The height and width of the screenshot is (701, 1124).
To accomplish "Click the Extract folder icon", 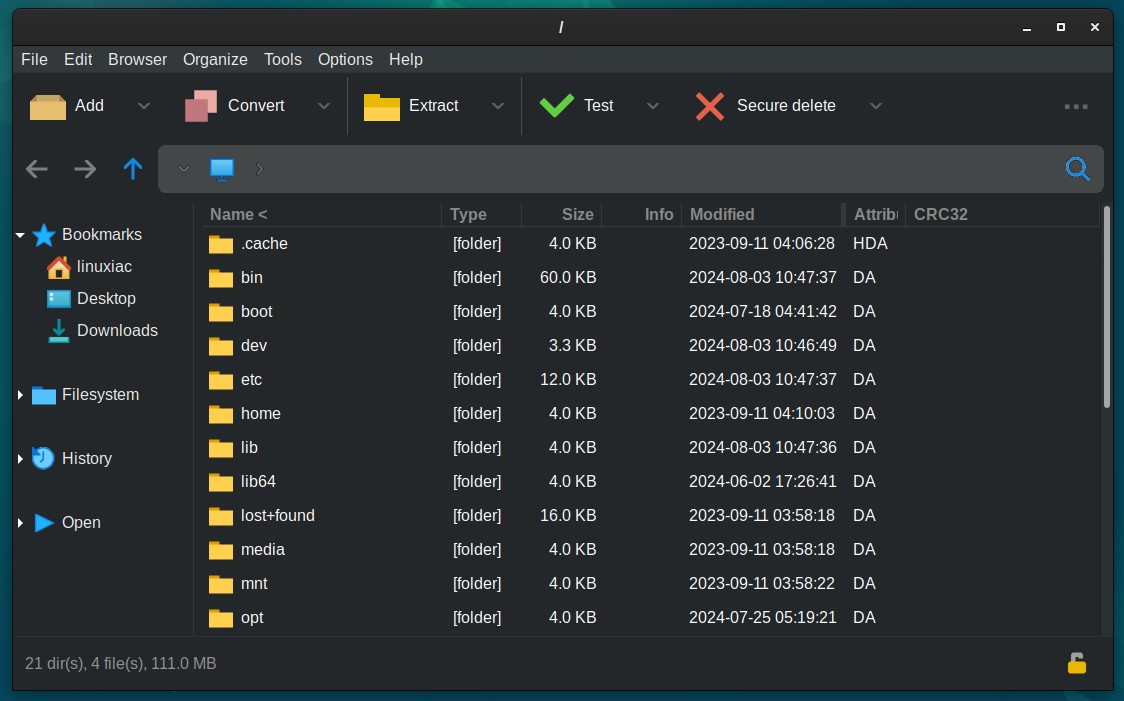I will (x=381, y=107).
